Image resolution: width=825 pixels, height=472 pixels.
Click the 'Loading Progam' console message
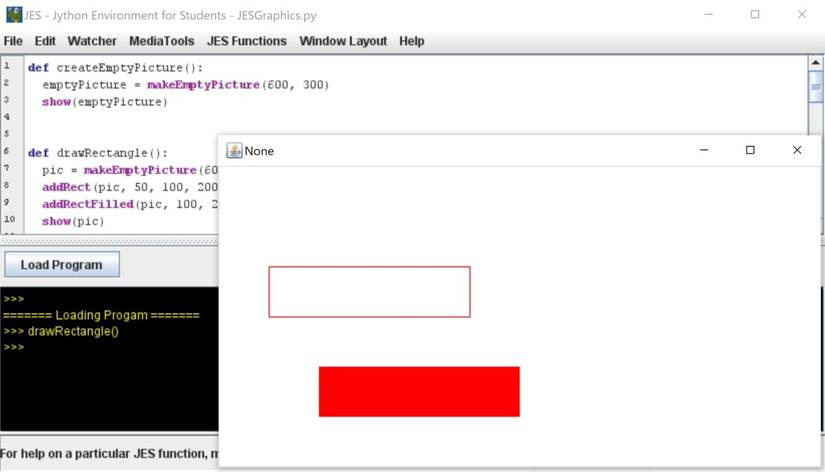102,315
